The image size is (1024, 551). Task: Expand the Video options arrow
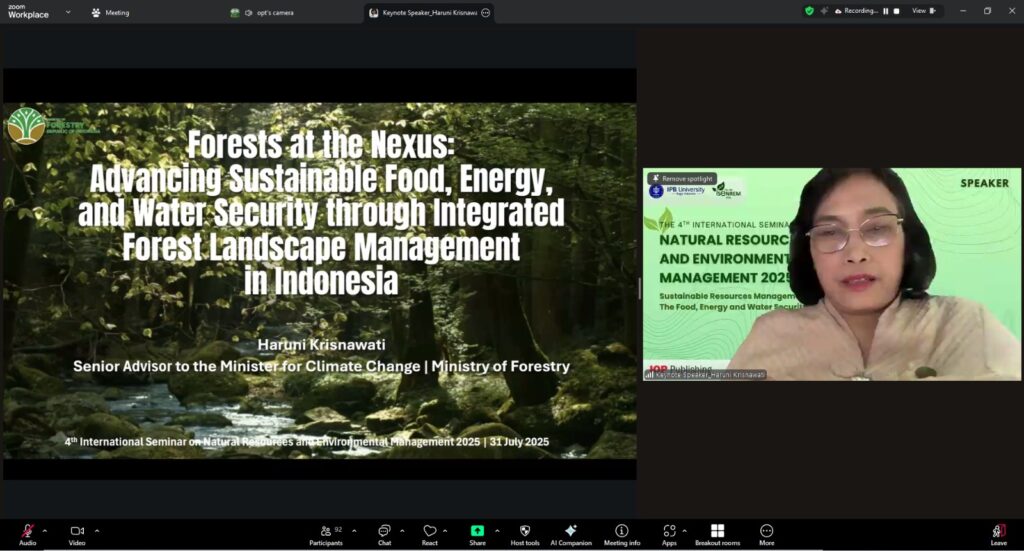point(96,531)
